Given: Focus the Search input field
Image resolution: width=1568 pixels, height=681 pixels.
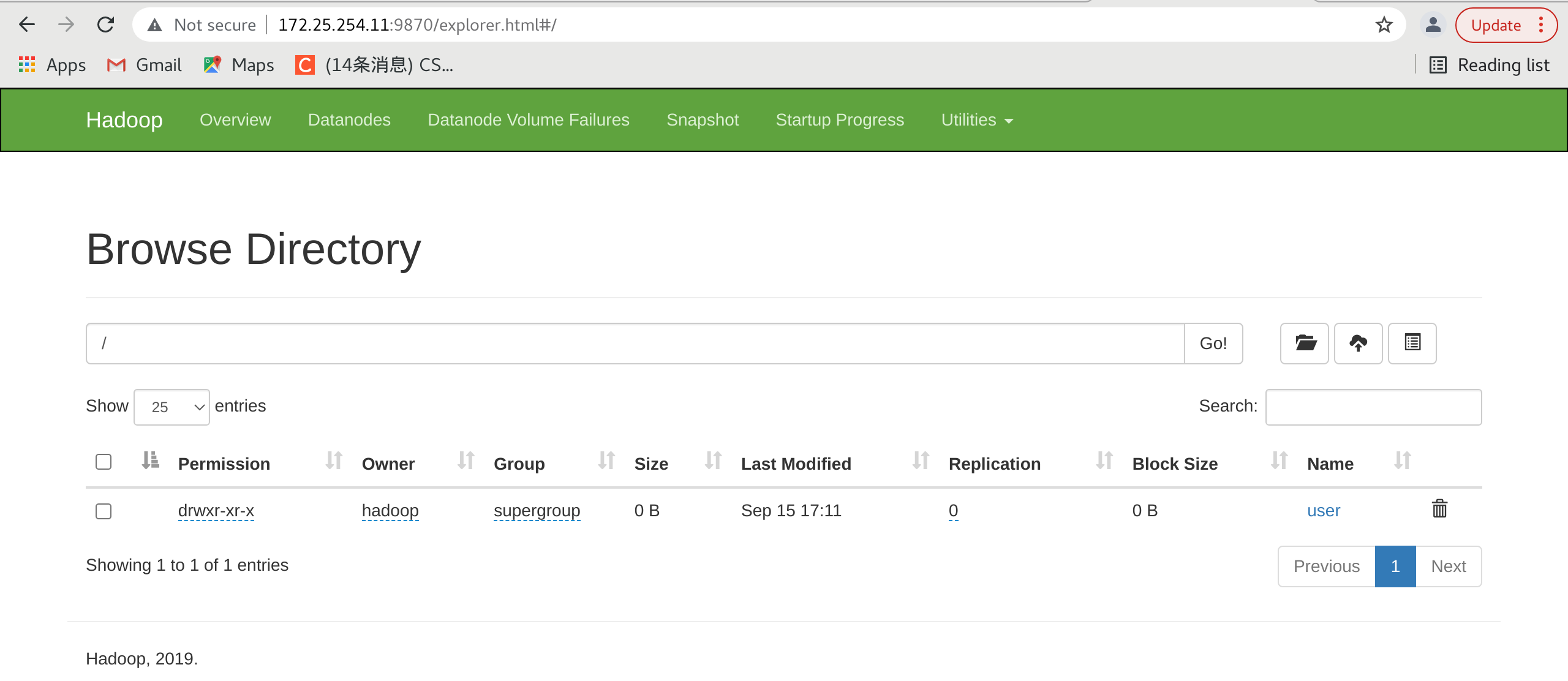Looking at the screenshot, I should [1373, 407].
